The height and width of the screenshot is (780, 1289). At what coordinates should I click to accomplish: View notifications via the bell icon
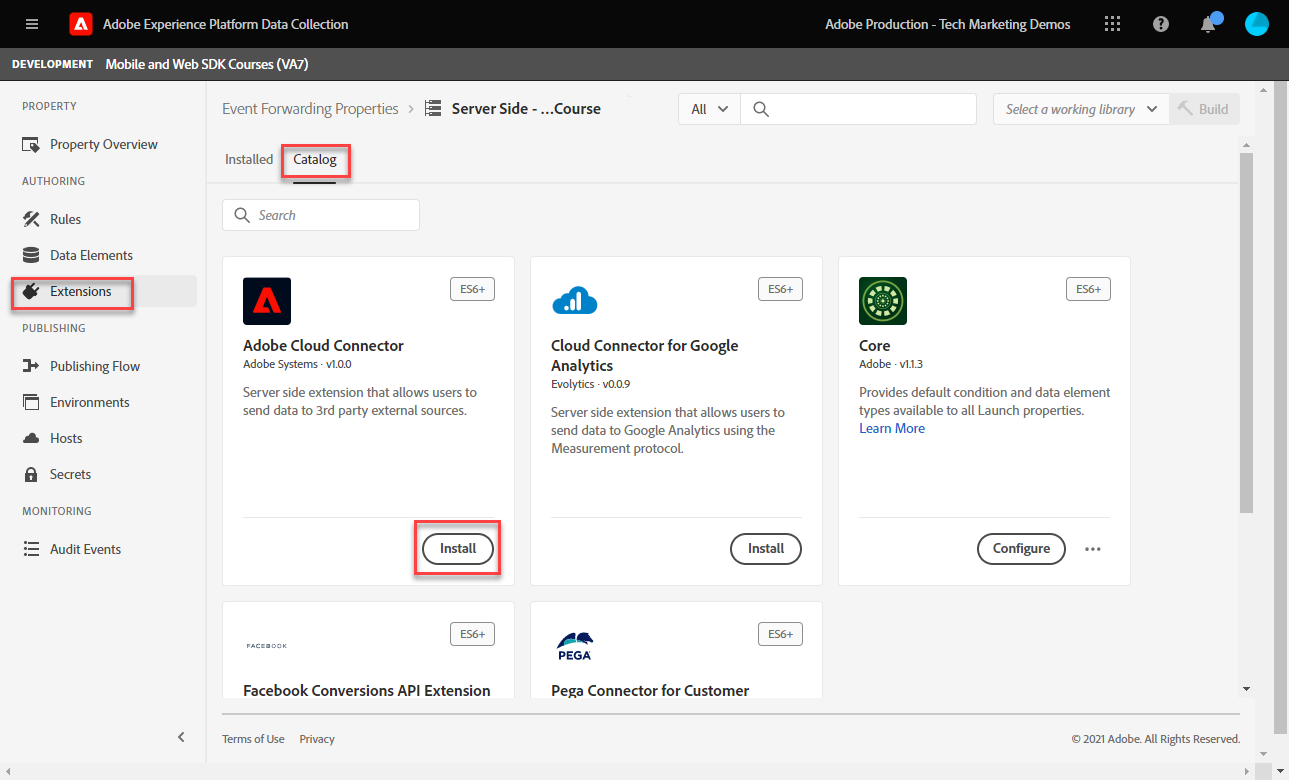tap(1209, 24)
